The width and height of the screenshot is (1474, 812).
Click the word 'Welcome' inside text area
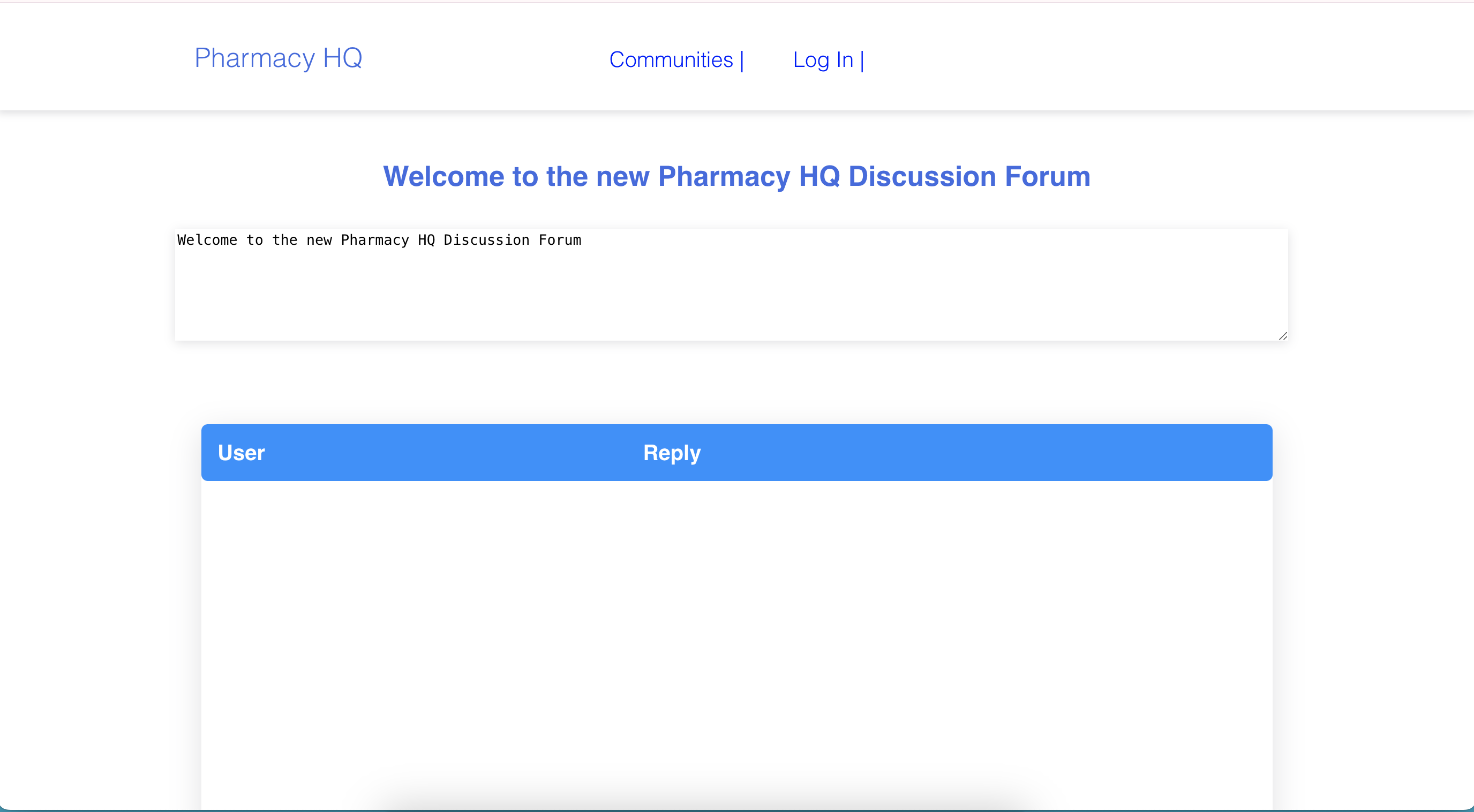(207, 240)
